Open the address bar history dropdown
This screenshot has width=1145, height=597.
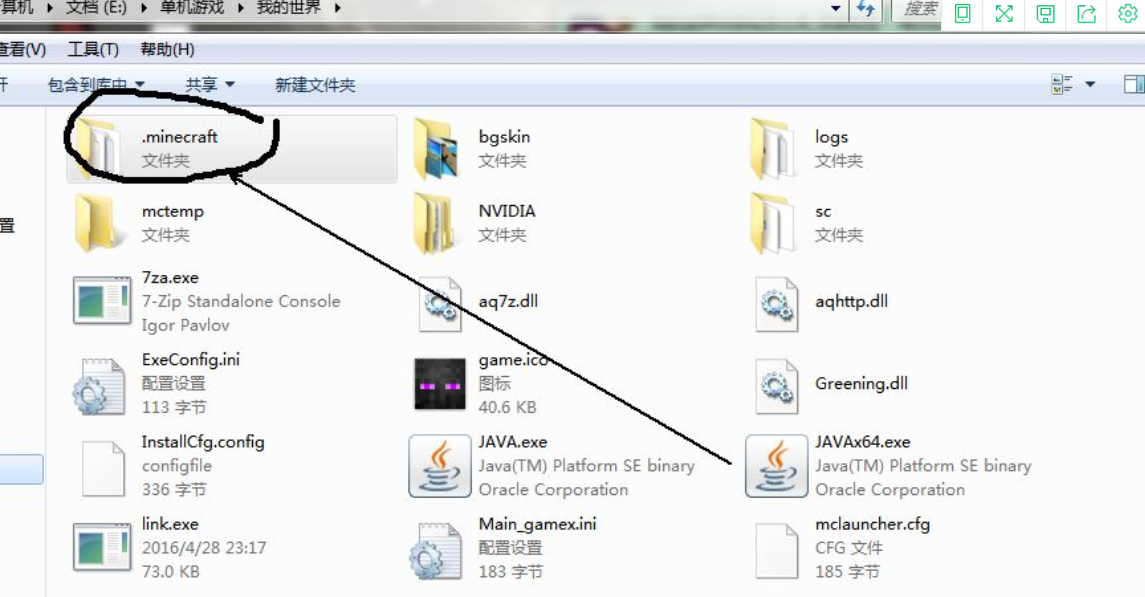tap(835, 9)
